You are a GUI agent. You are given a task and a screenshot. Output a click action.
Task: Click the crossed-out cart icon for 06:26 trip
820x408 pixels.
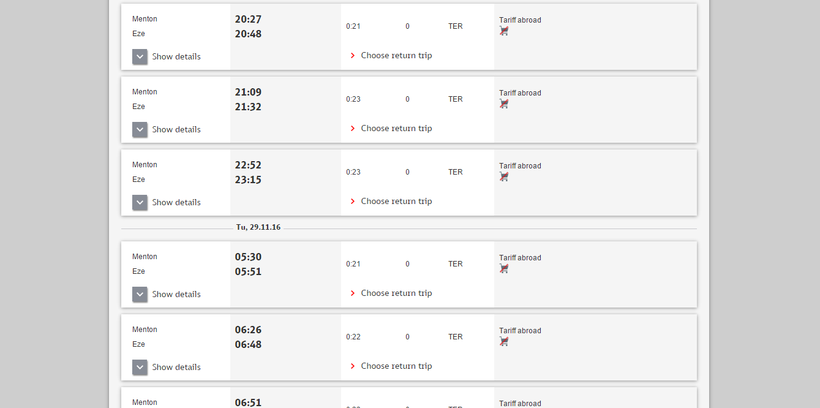coord(504,342)
